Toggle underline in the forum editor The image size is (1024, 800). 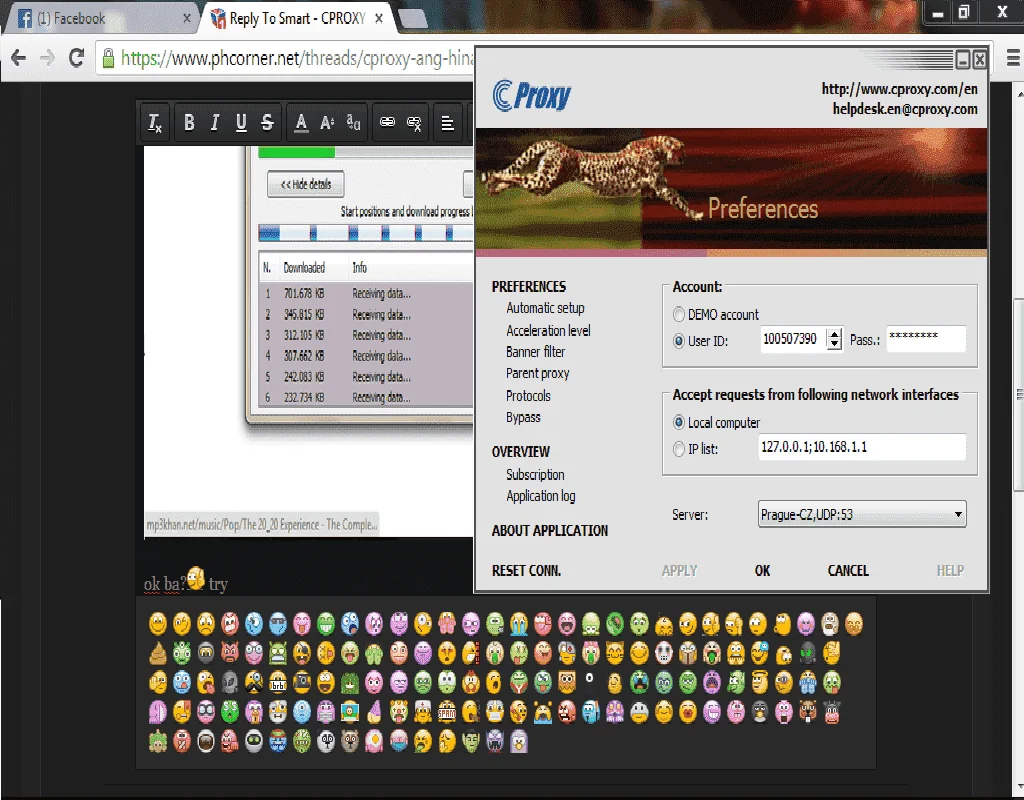pos(241,122)
